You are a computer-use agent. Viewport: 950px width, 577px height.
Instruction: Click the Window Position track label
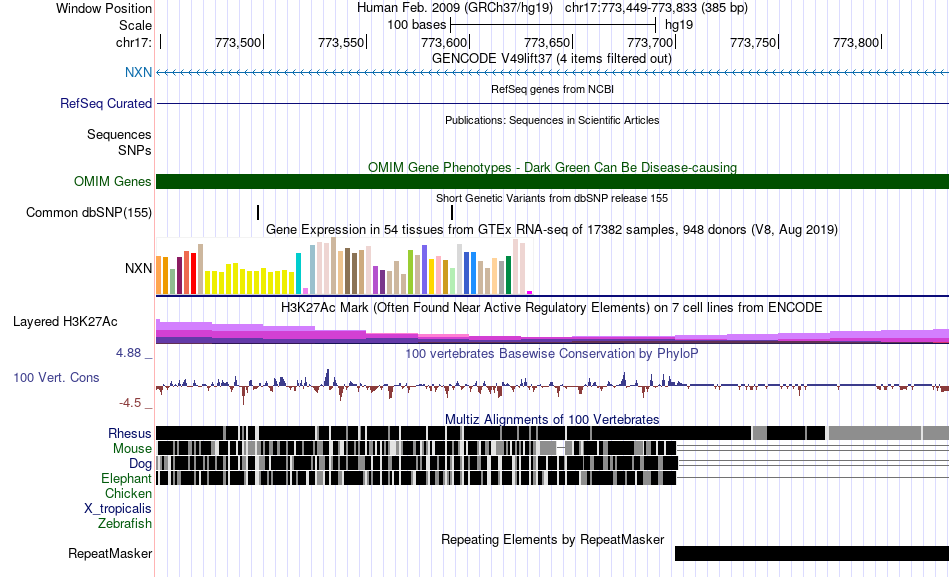[104, 8]
